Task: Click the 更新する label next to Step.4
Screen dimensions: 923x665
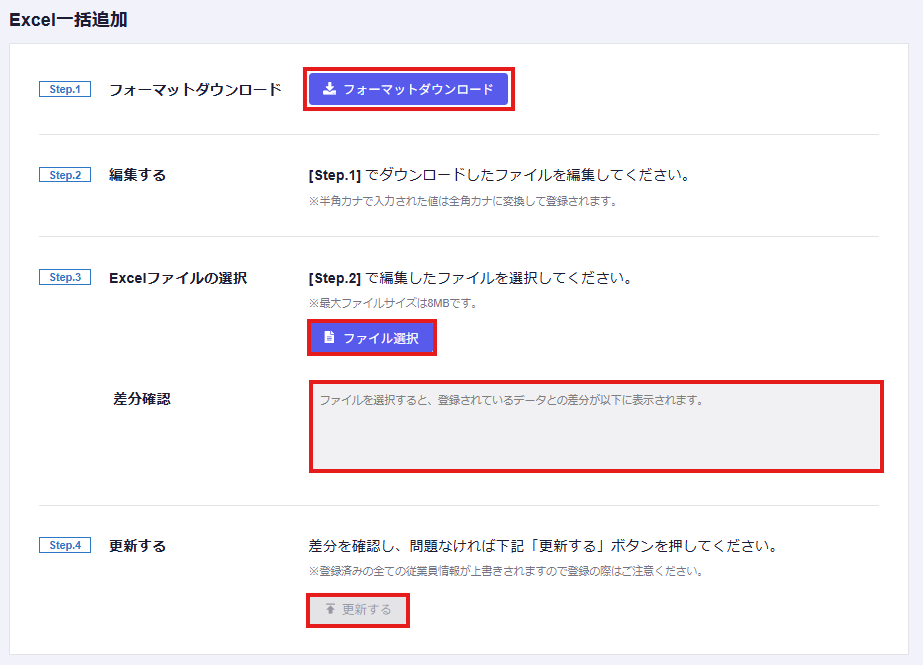Action: 137,546
